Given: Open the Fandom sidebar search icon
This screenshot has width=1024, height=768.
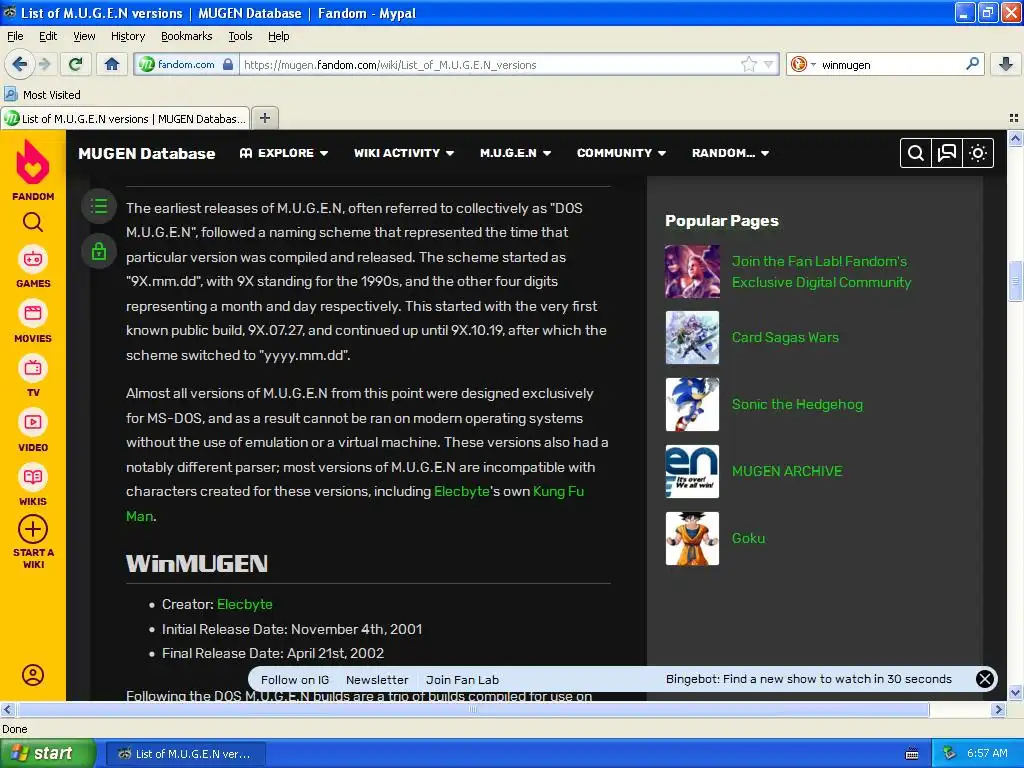Looking at the screenshot, I should (x=33, y=223).
